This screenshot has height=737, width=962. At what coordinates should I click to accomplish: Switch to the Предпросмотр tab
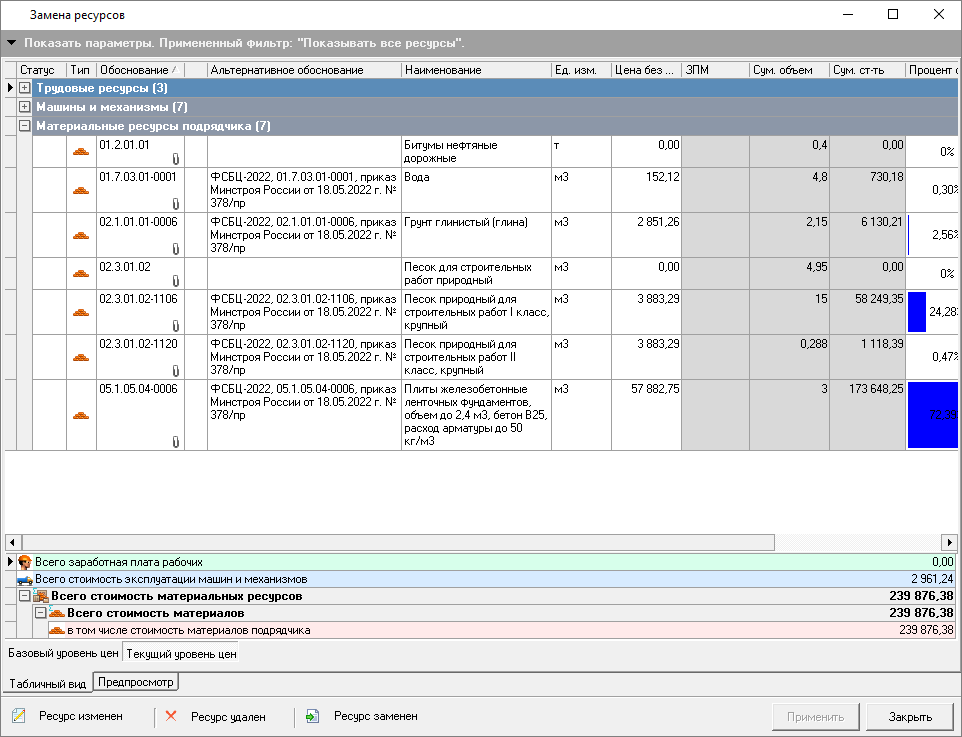(x=136, y=683)
